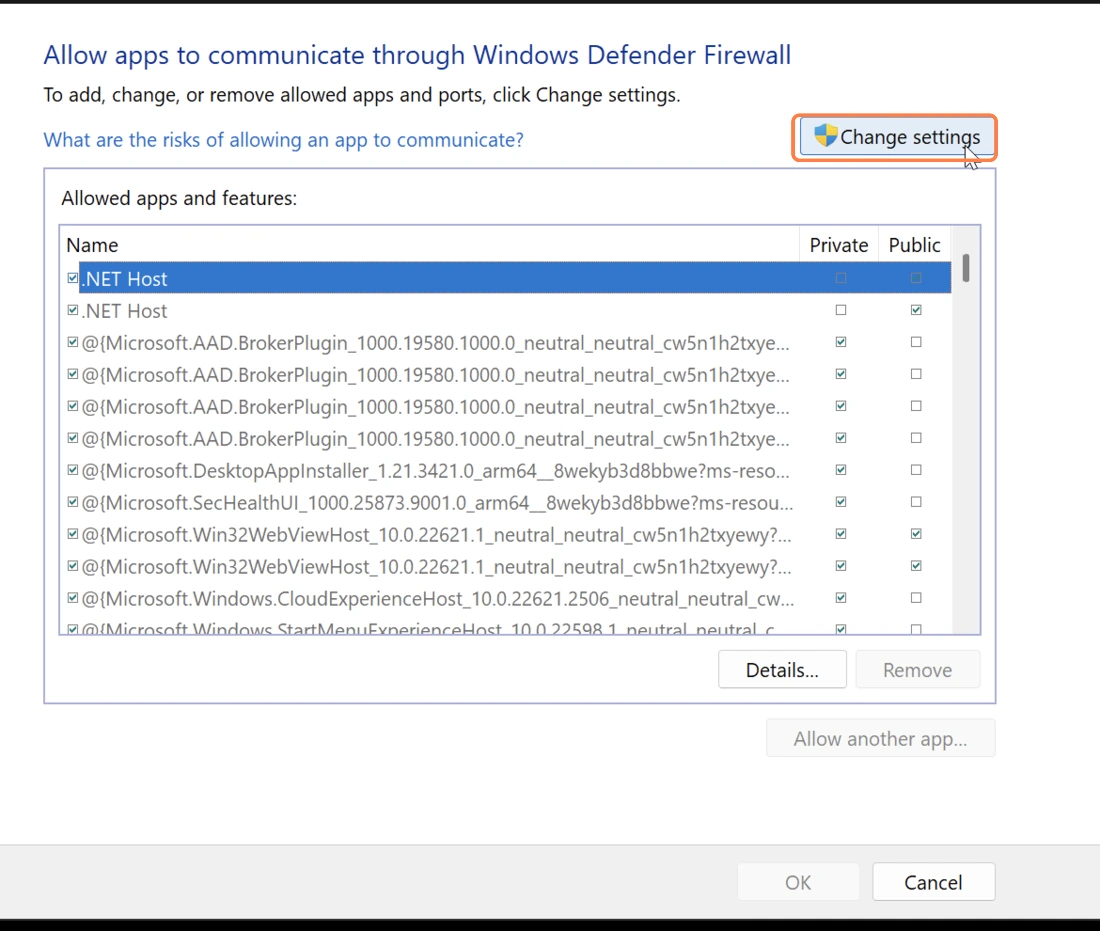Check Public for Microsoft.SecHealthUI
This screenshot has height=931, width=1100.
(915, 502)
